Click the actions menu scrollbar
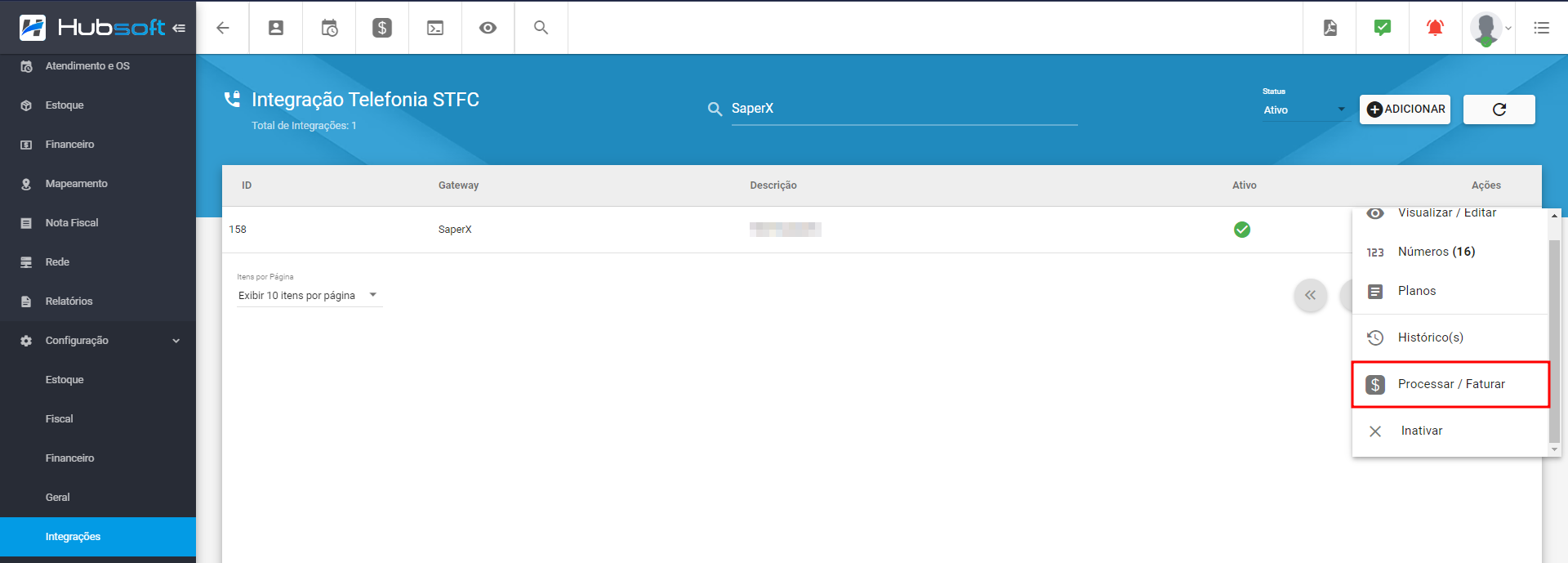1568x563 pixels. point(1555,342)
